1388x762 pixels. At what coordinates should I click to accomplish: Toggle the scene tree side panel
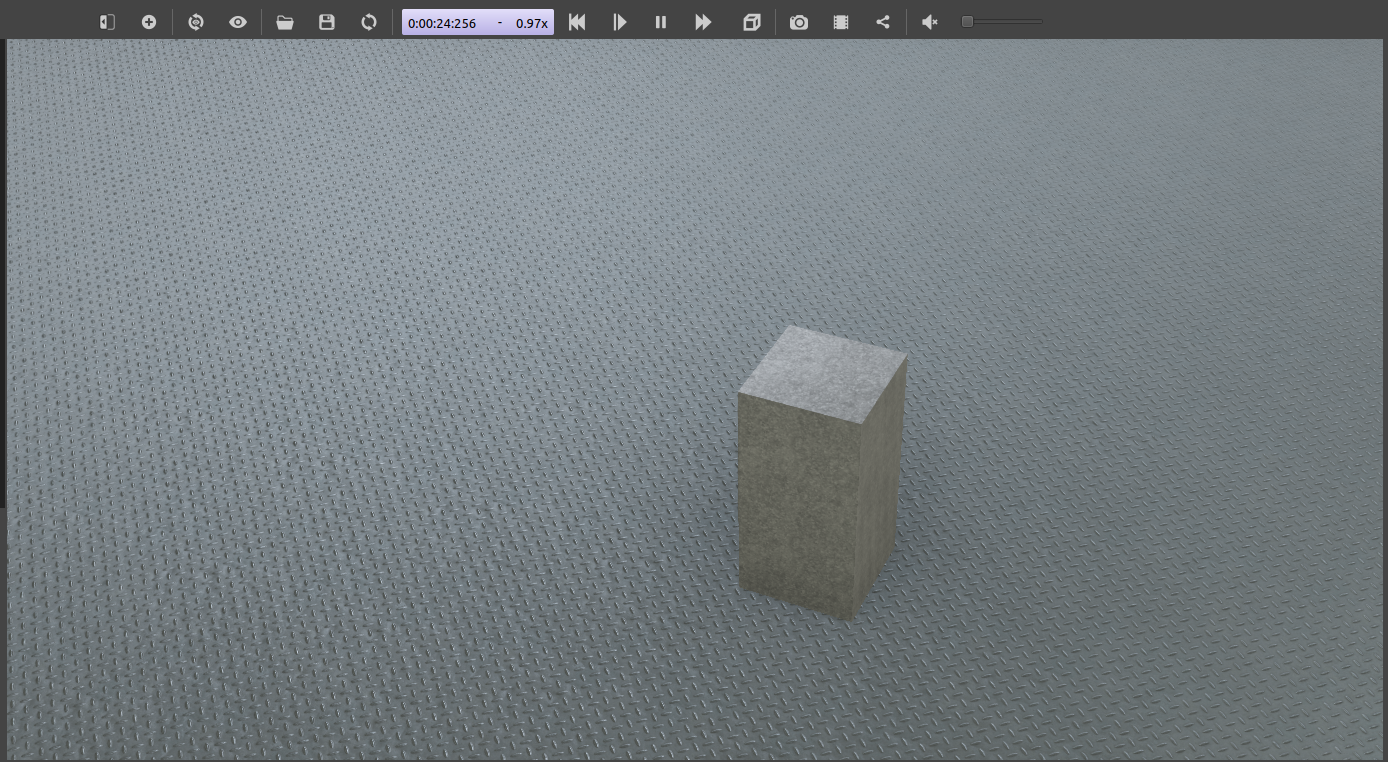107,22
